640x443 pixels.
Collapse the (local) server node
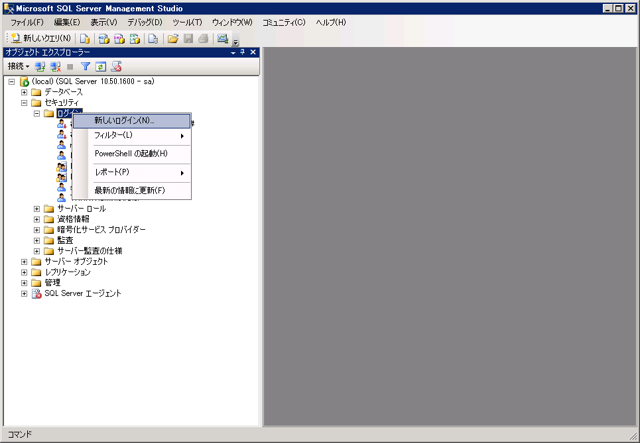click(11, 82)
